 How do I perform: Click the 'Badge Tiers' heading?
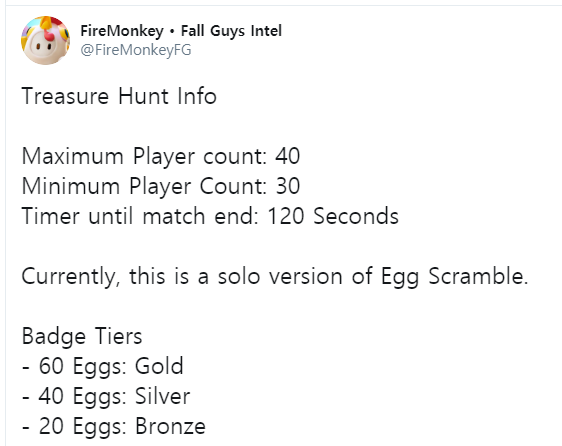point(82,336)
